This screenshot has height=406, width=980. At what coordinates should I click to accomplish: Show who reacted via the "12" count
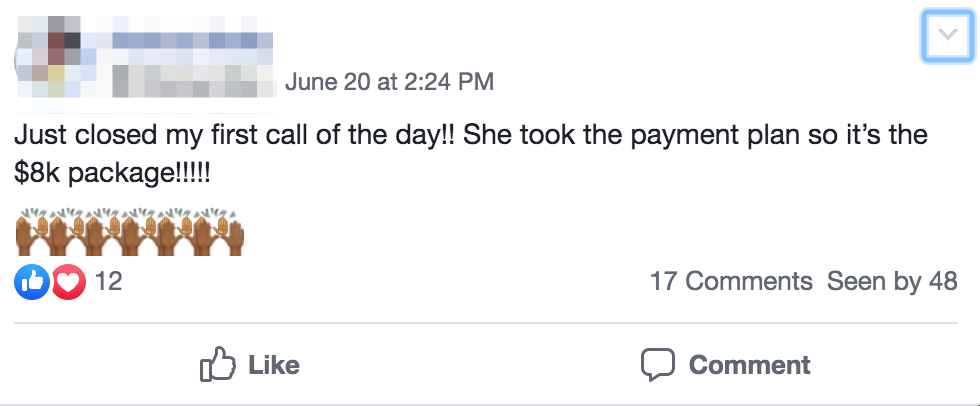pyautogui.click(x=108, y=282)
